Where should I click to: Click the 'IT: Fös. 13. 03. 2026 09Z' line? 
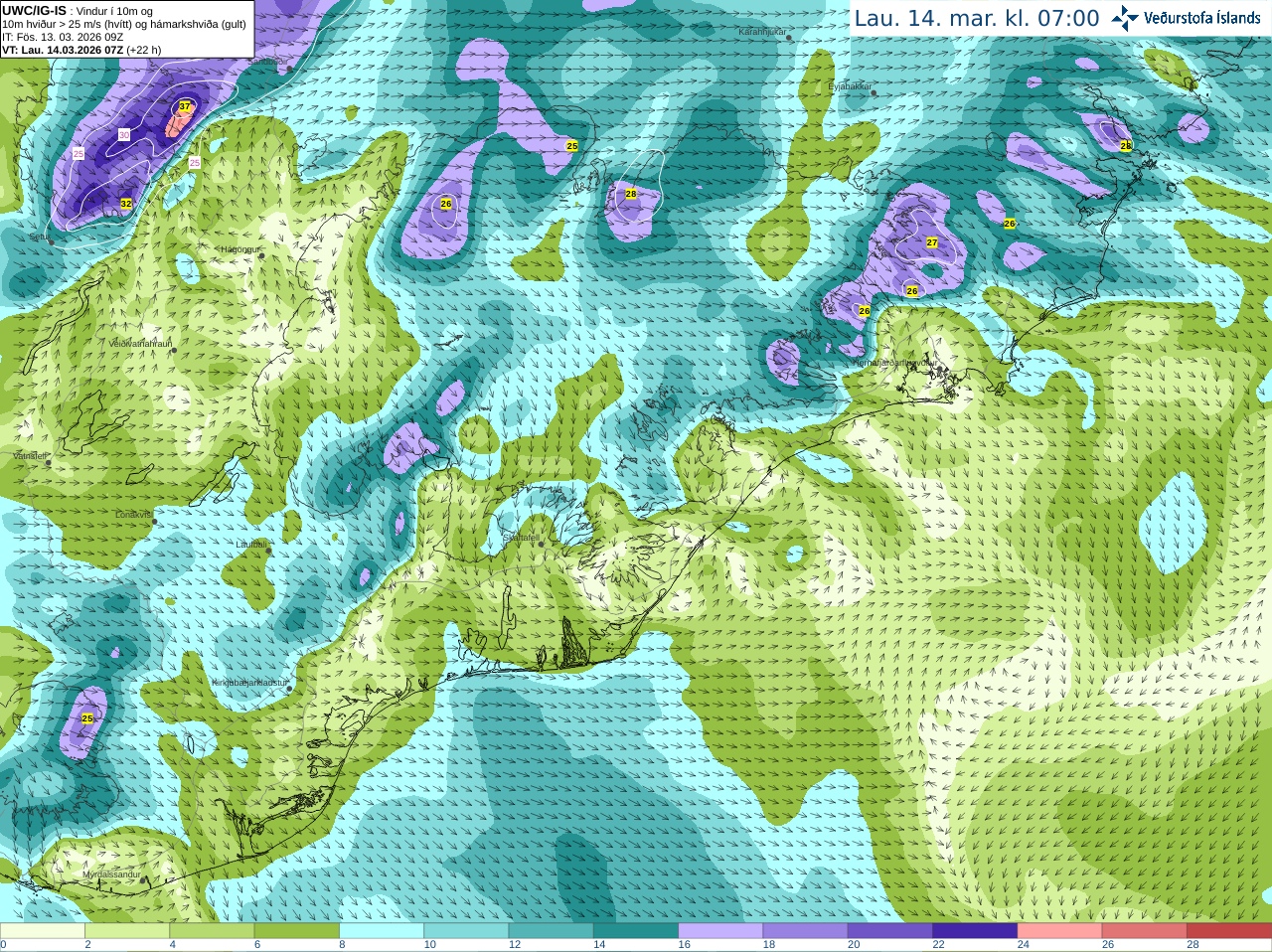63,37
